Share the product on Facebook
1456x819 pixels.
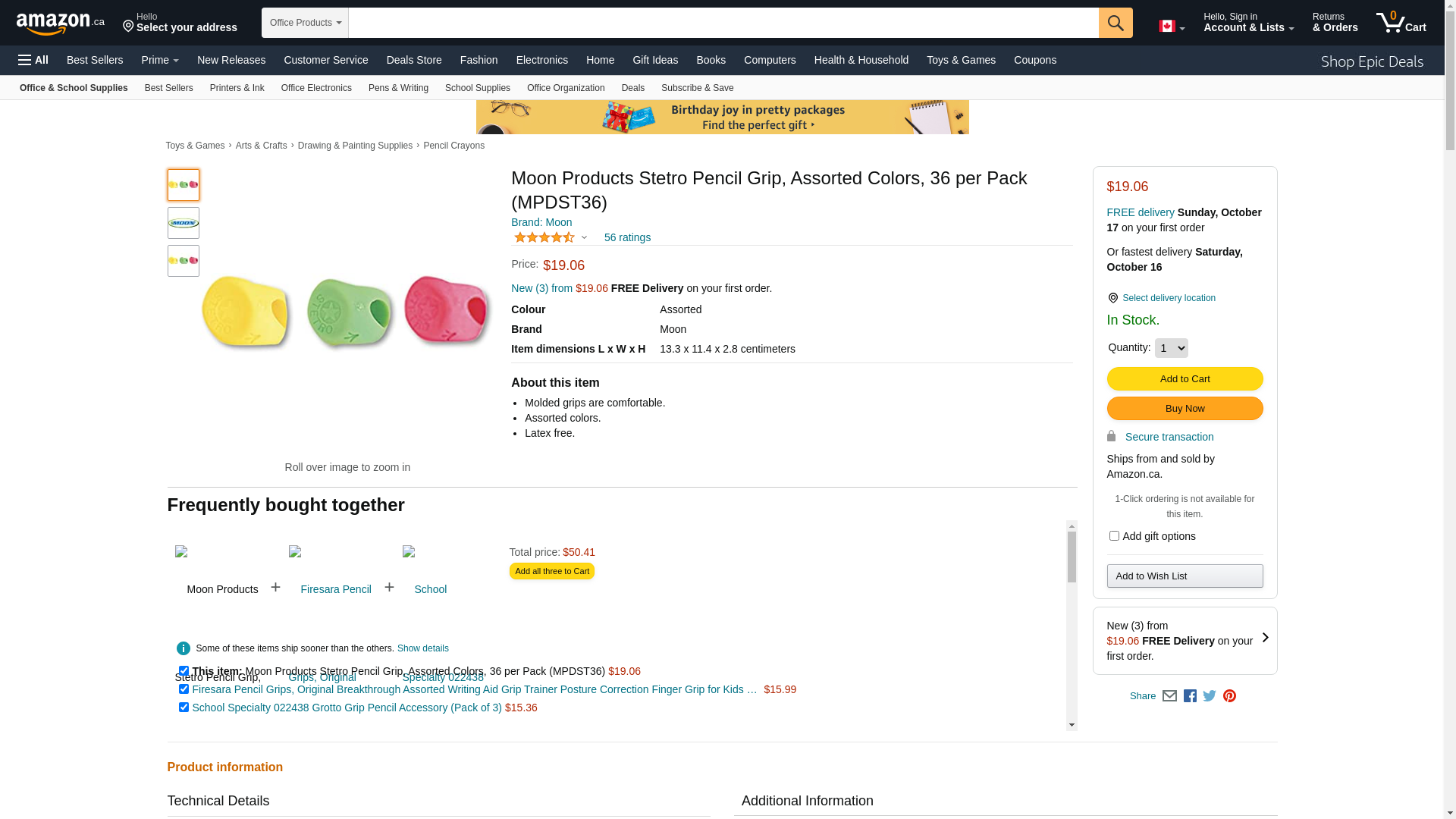1190,696
